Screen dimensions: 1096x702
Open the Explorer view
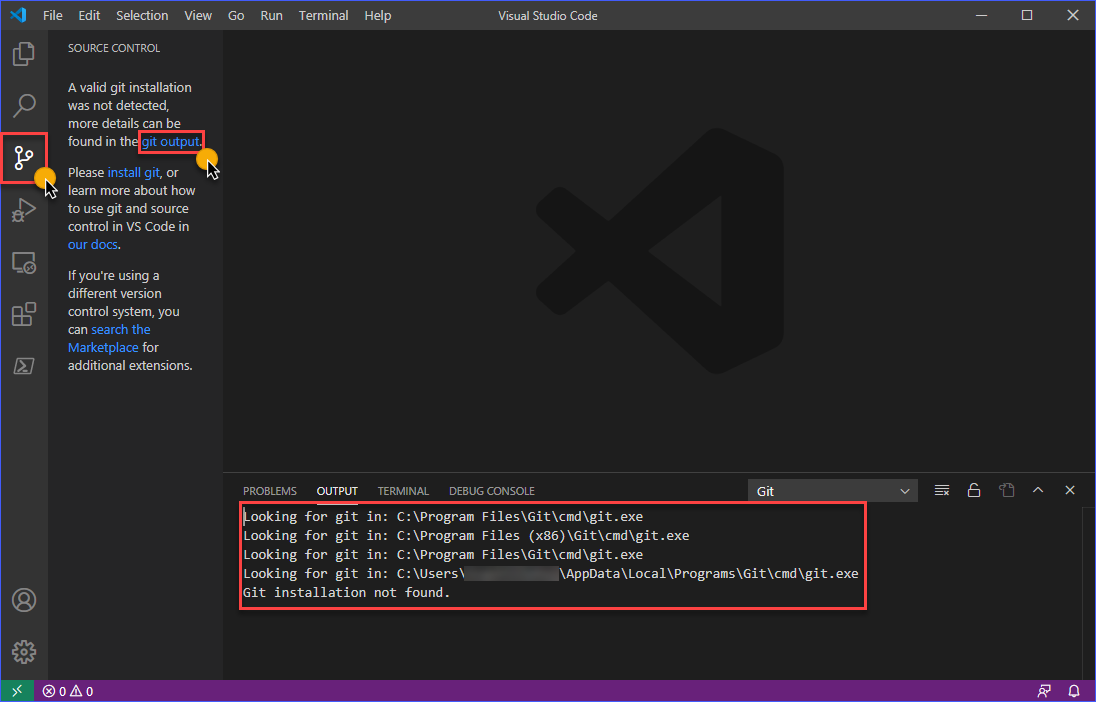24,54
